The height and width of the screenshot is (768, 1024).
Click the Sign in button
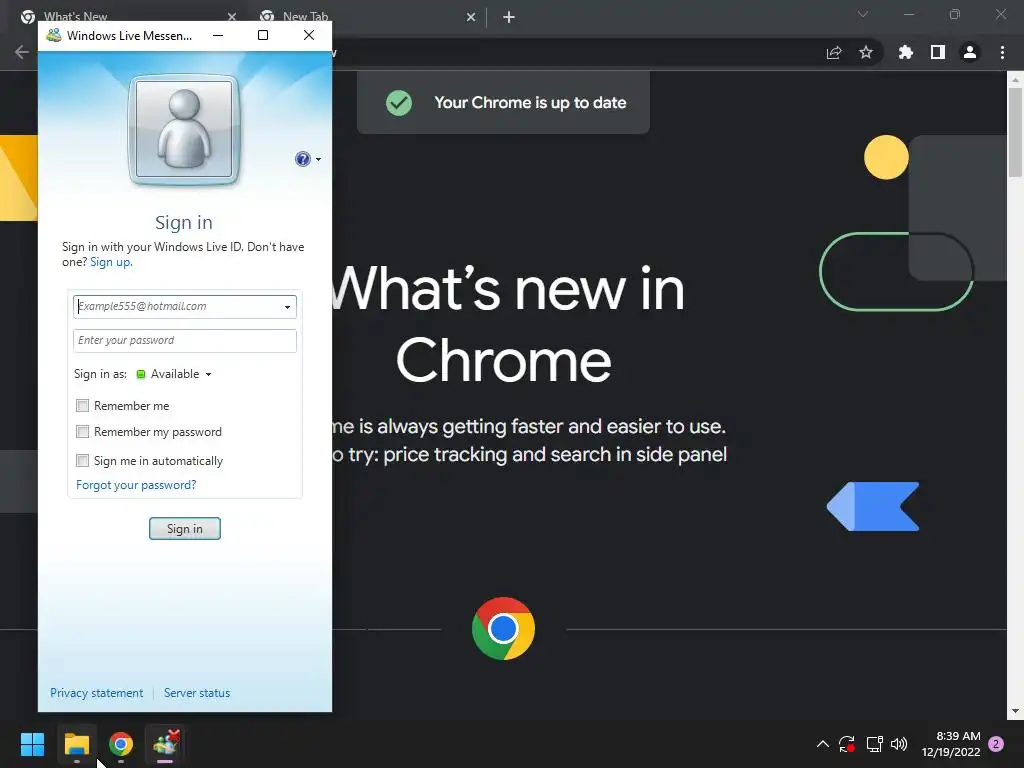coord(185,528)
